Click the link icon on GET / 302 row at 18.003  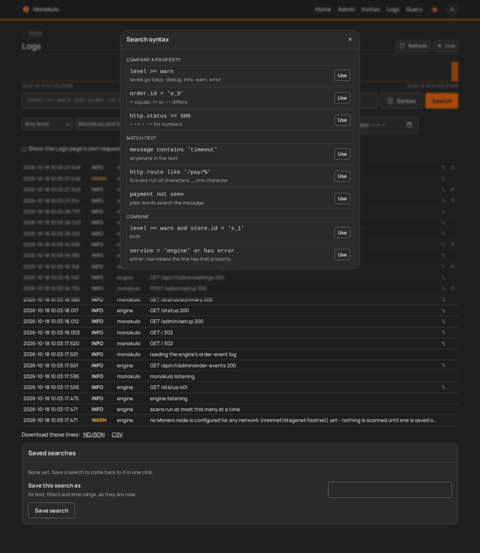(443, 333)
